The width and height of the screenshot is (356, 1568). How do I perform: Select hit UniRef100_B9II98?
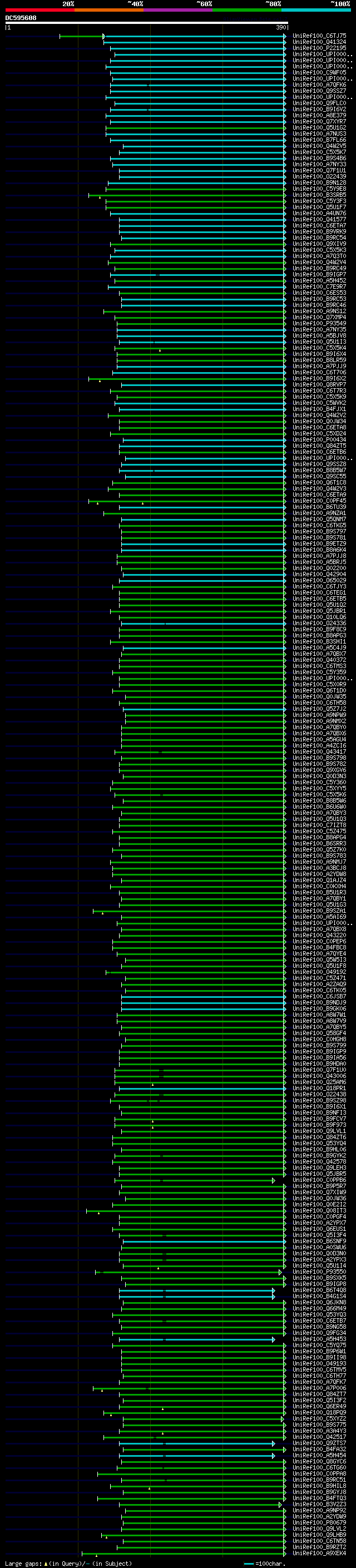tap(319, 1357)
